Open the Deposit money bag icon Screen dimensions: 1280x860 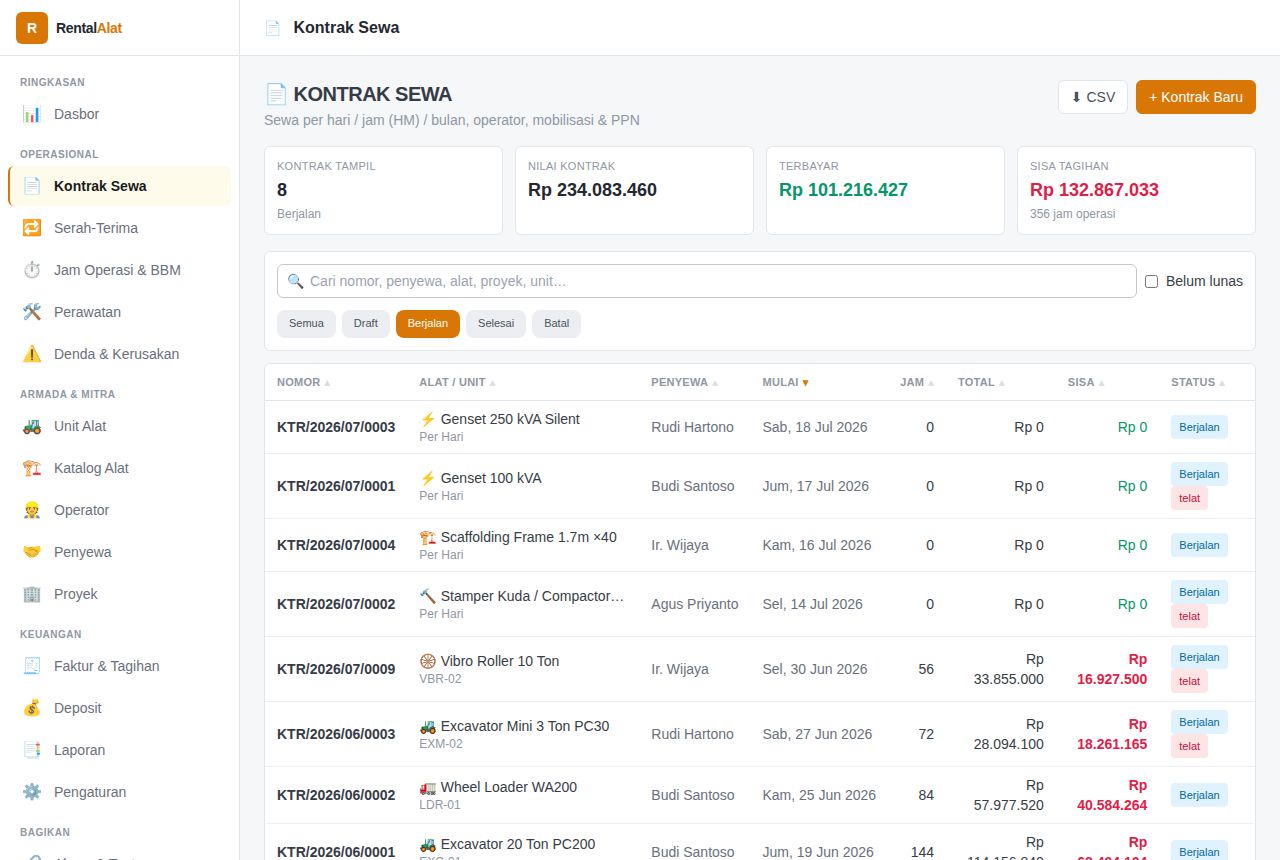[x=32, y=708]
